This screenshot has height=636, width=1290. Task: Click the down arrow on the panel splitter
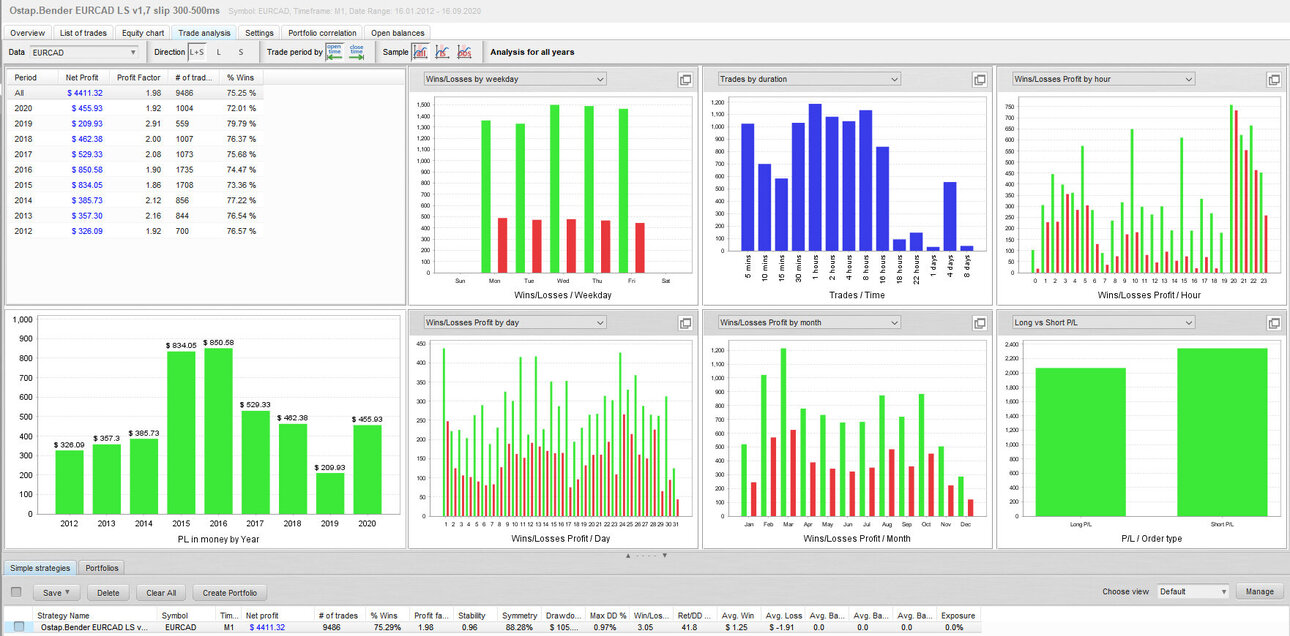coord(664,554)
